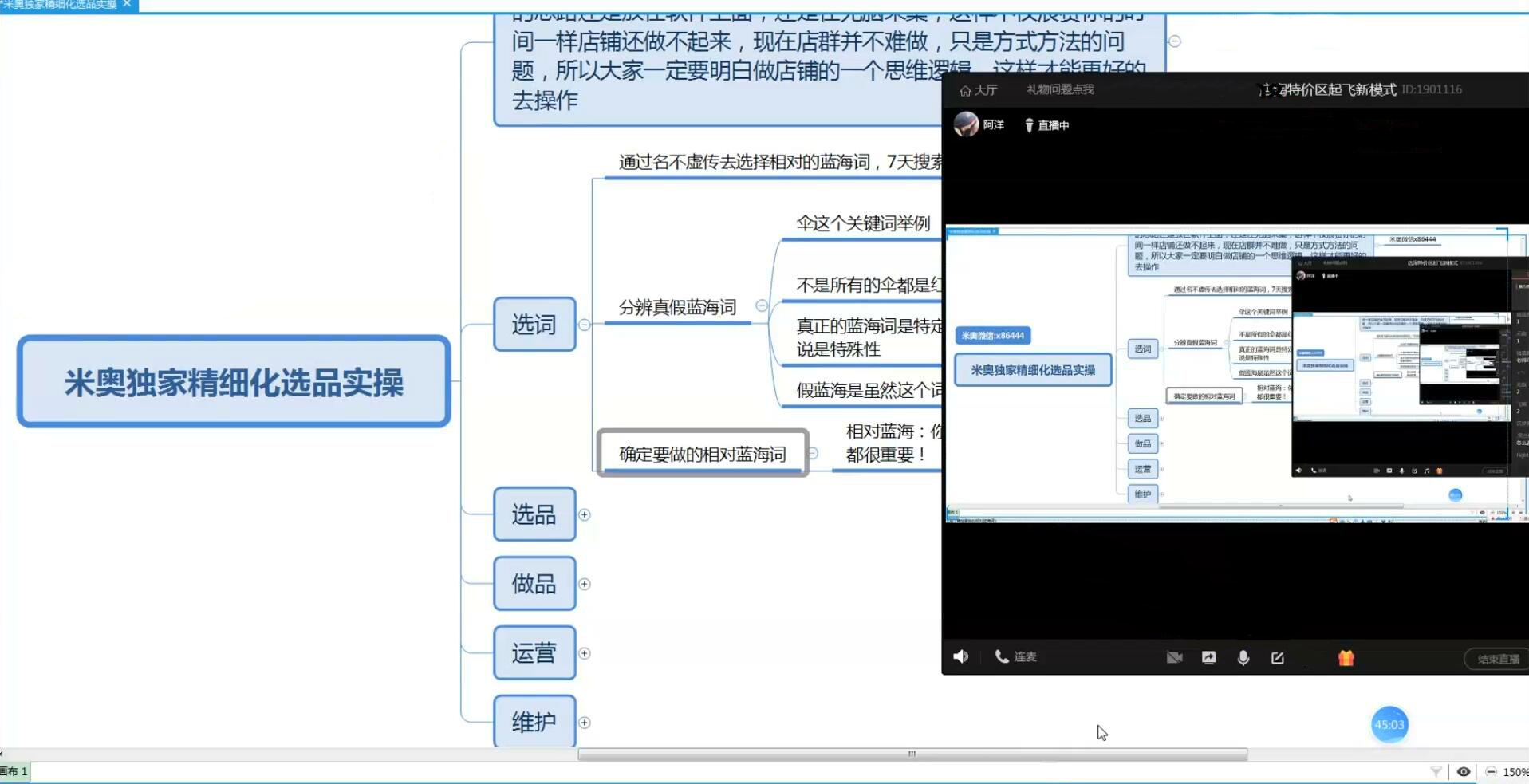Expand the 做品 branch plus button

pos(585,584)
